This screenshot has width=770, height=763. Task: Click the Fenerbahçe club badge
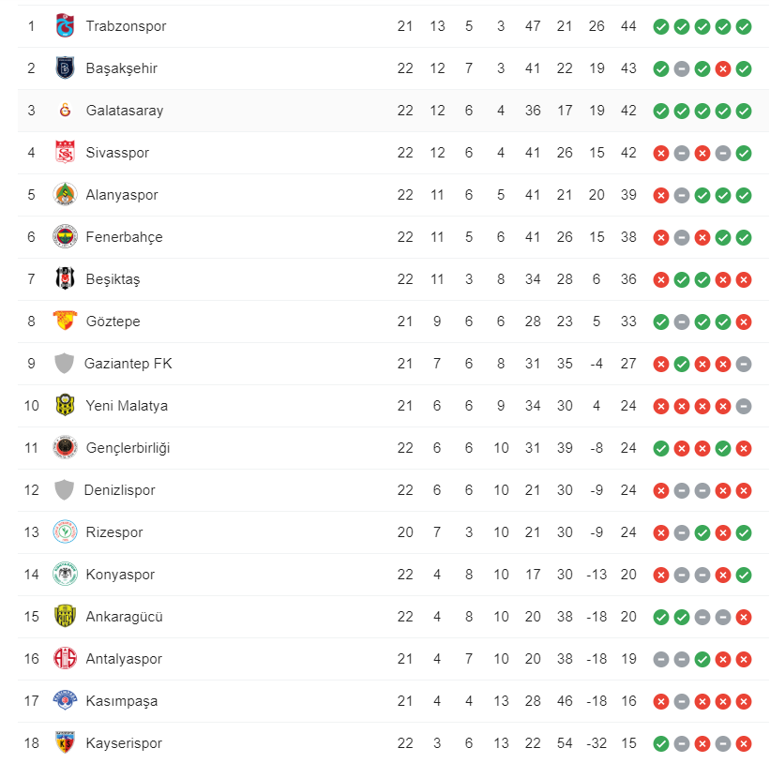coord(65,237)
